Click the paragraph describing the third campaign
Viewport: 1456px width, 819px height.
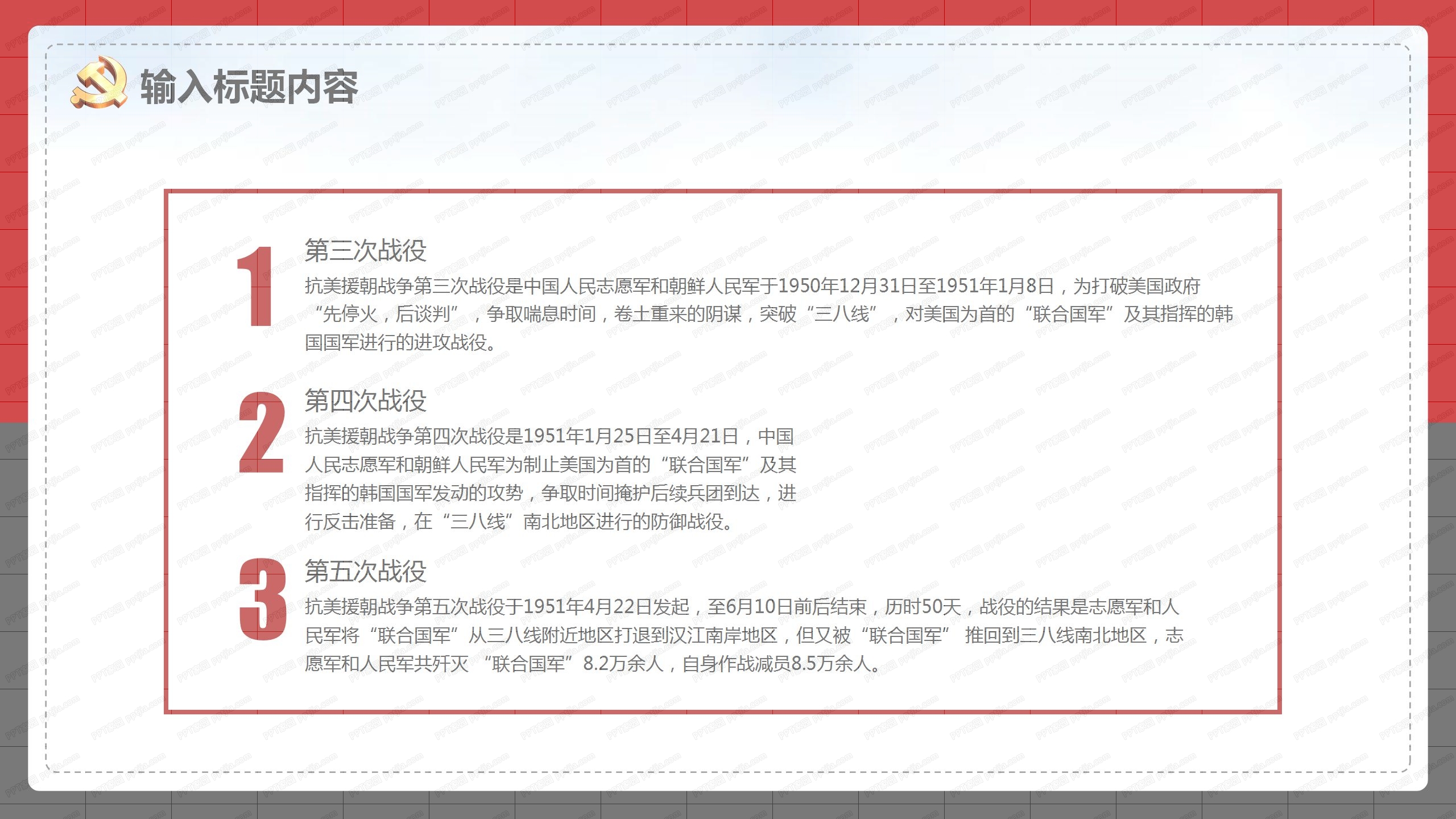(x=768, y=313)
